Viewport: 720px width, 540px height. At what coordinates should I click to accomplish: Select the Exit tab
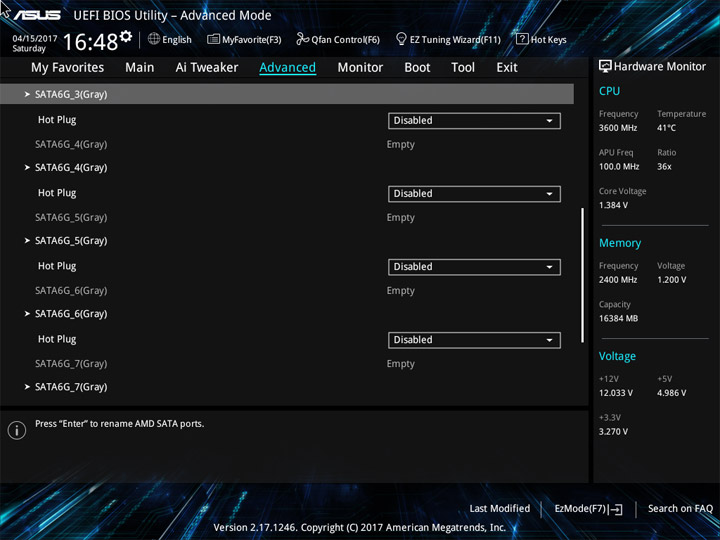pos(507,68)
